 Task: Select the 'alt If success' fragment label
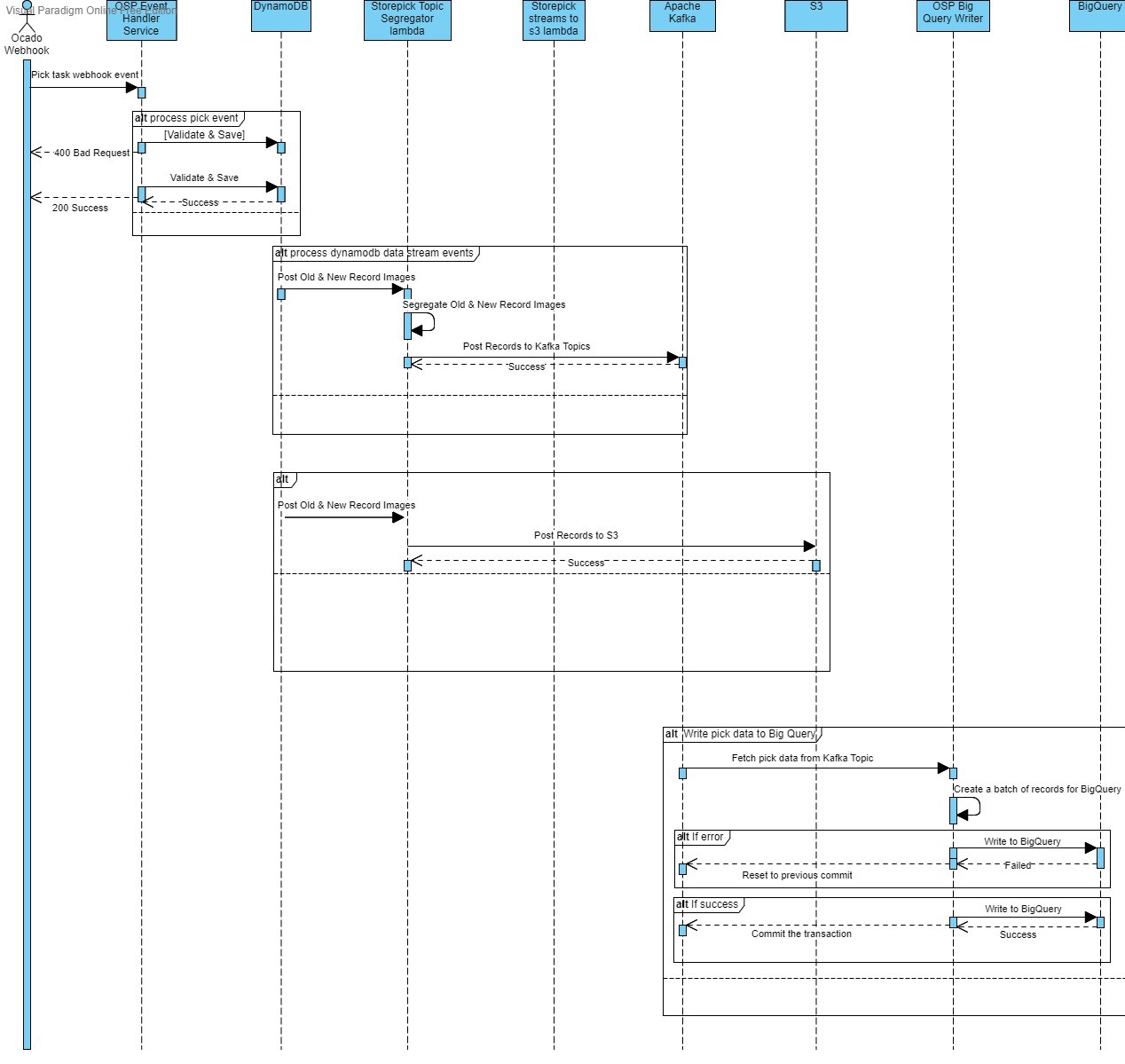coord(709,904)
